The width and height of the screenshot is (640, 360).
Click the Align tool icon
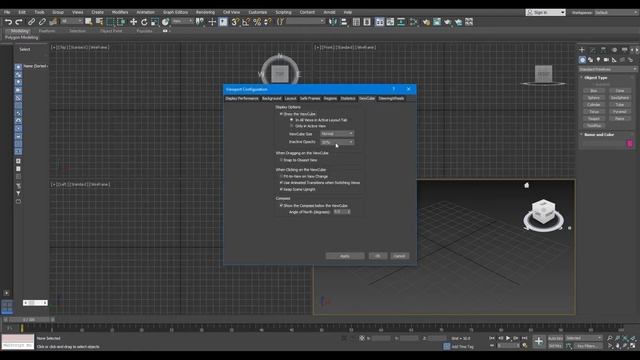pyautogui.click(x=344, y=22)
